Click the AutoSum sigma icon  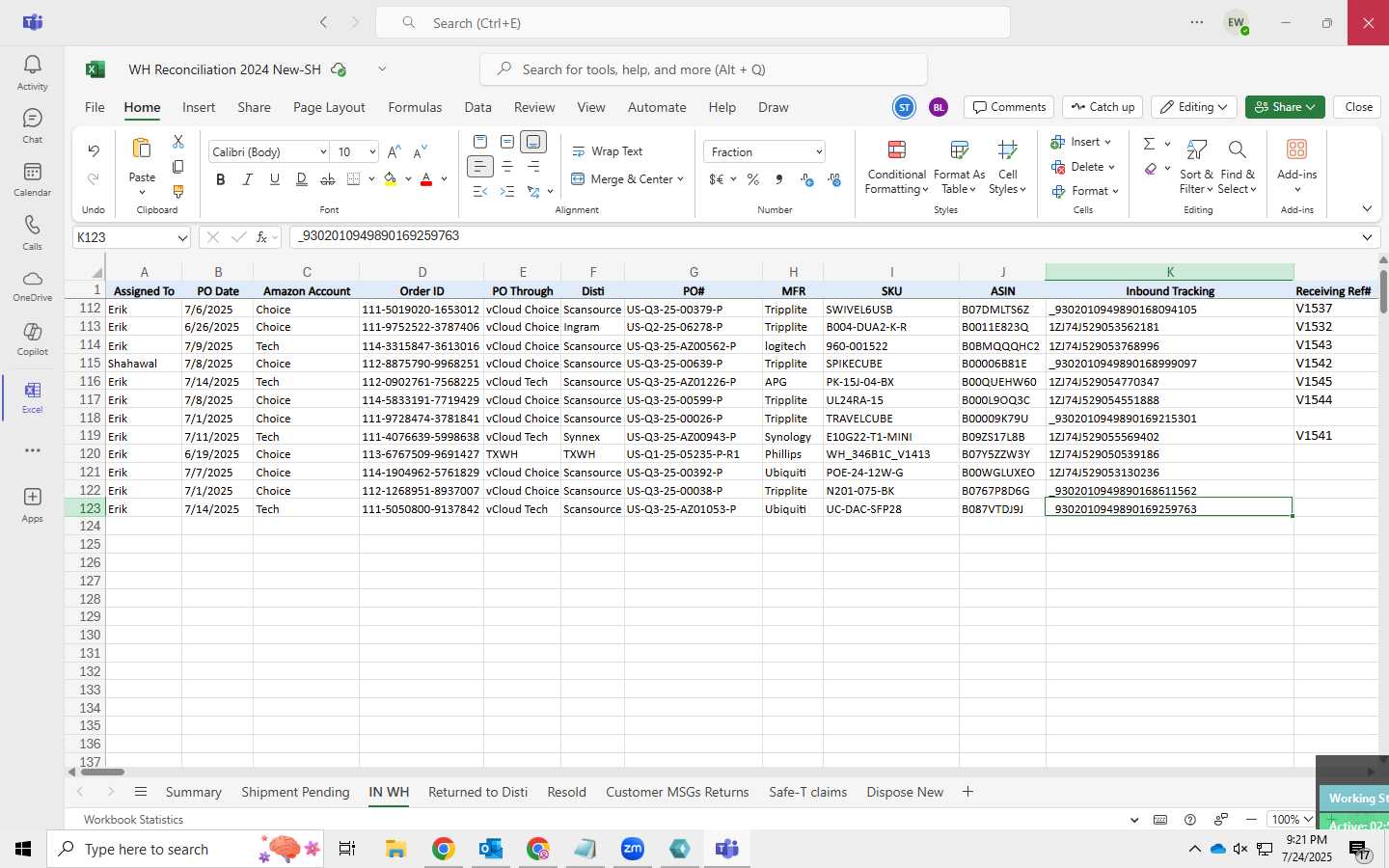coord(1149,144)
